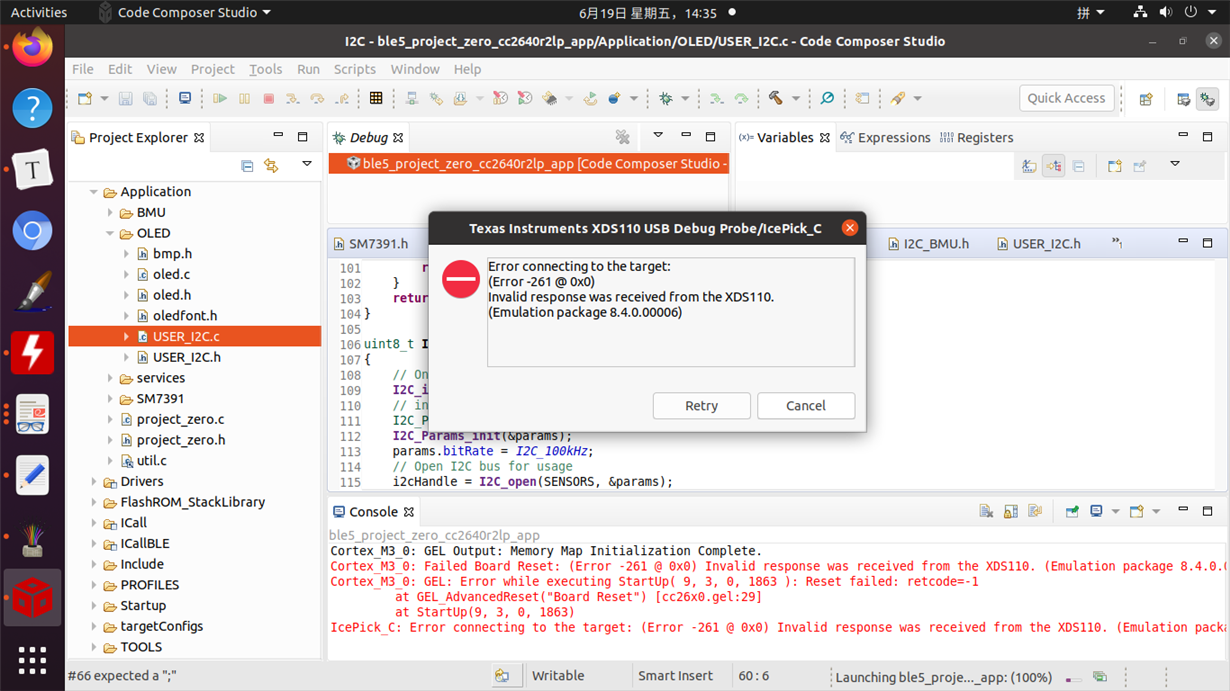The width and height of the screenshot is (1230, 691).
Task: Click Show Type Names icon in Variables view
Action: click(x=1029, y=167)
